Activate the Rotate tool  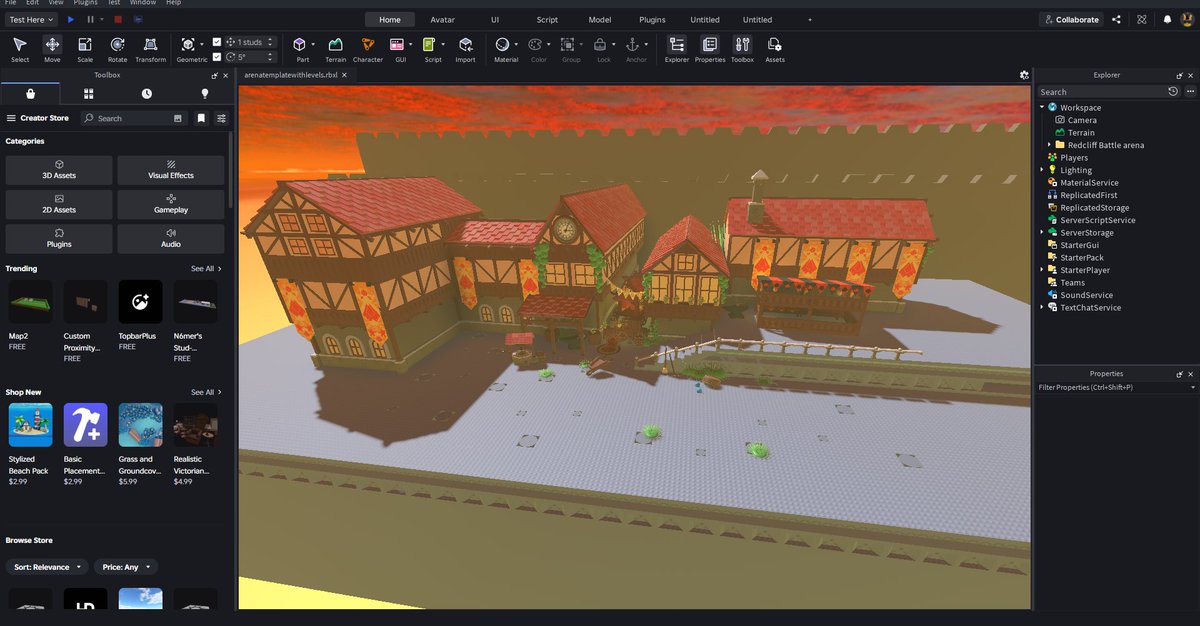117,49
